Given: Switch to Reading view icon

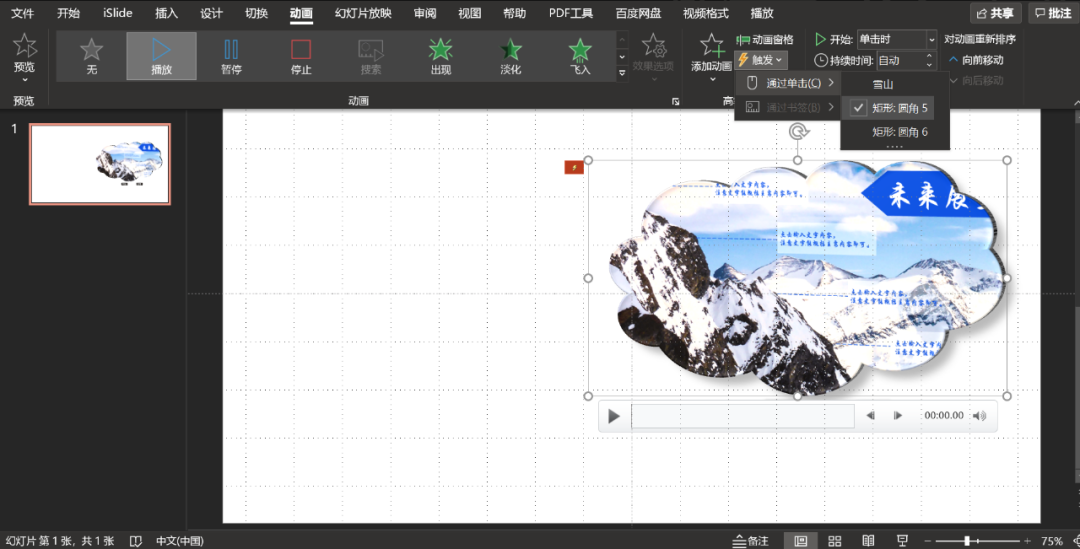Looking at the screenshot, I should pyautogui.click(x=868, y=541).
